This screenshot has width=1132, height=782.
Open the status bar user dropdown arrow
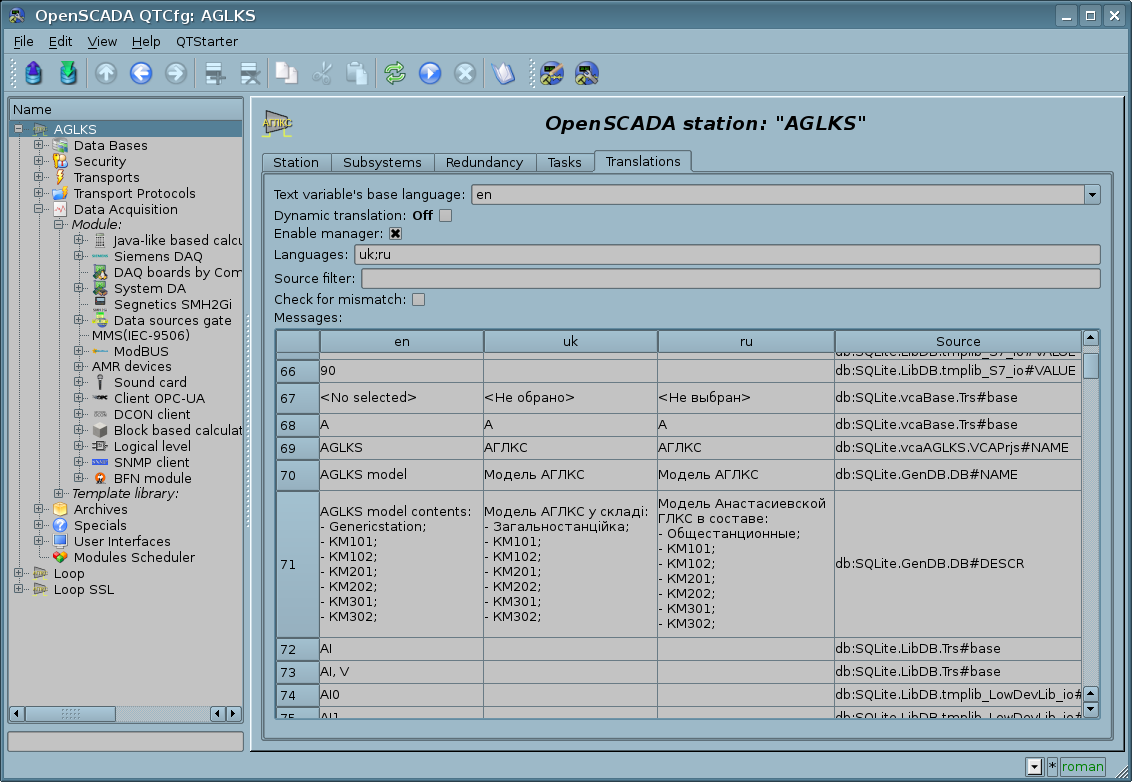click(1035, 766)
